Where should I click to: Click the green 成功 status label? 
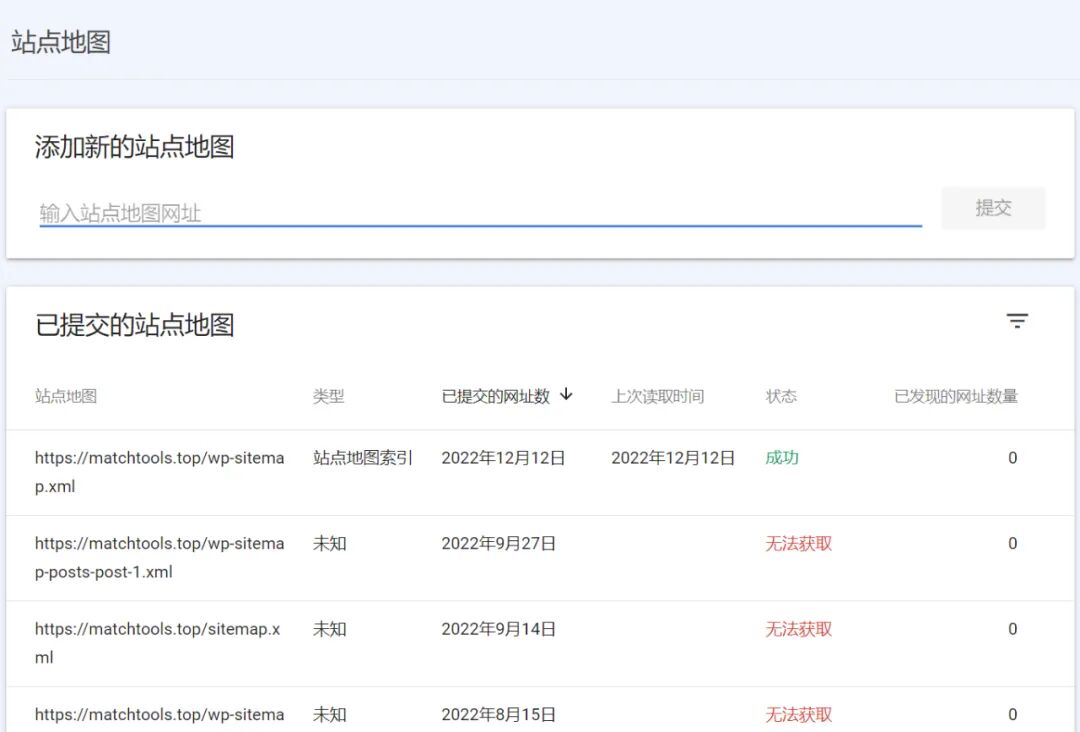(x=781, y=457)
